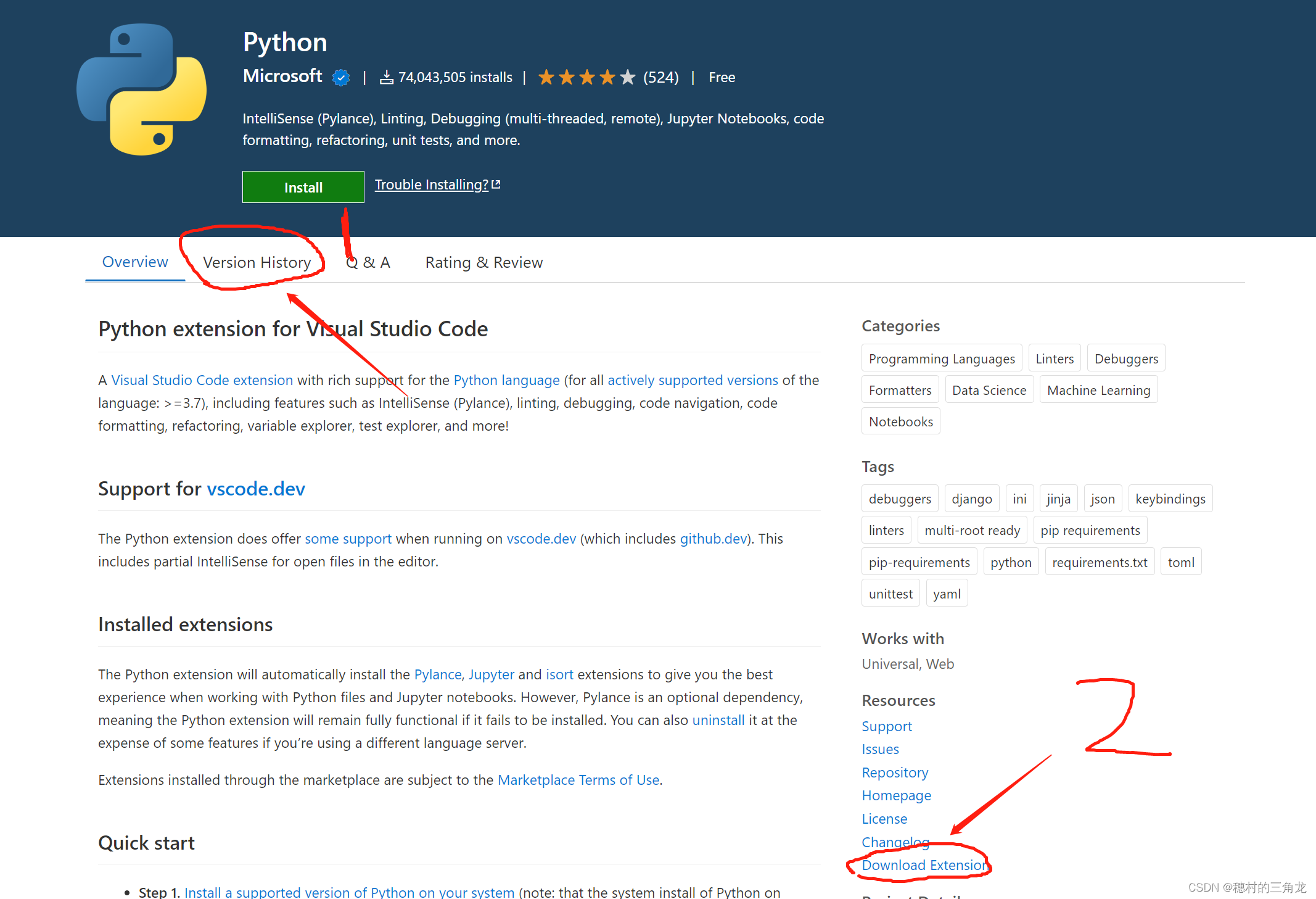The width and height of the screenshot is (1316, 899).
Task: Open the Rating & Review tab
Action: click(484, 262)
